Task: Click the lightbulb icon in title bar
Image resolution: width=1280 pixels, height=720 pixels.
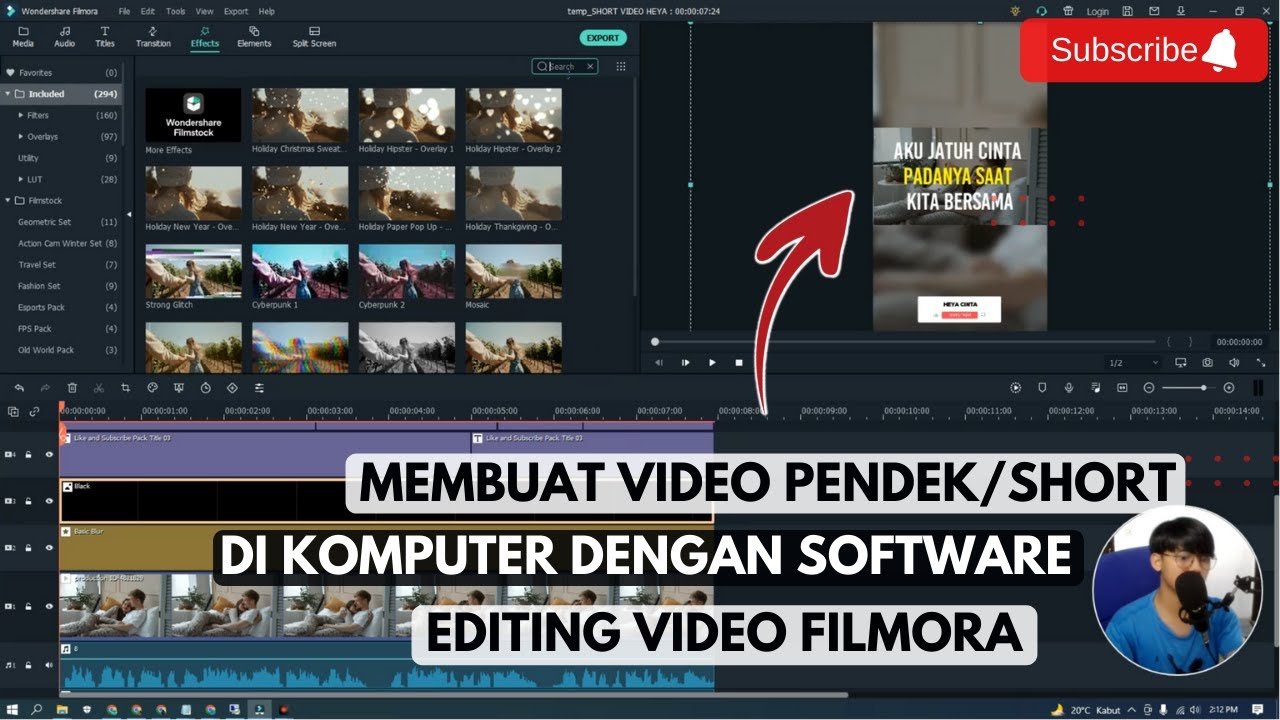Action: pyautogui.click(x=1016, y=11)
